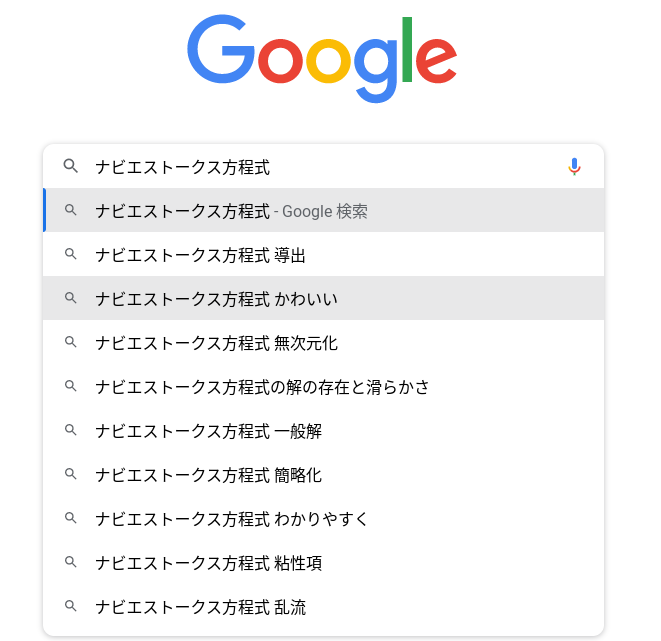Image resolution: width=661 pixels, height=641 pixels.
Task: Click the voice search microphone icon
Action: click(574, 167)
